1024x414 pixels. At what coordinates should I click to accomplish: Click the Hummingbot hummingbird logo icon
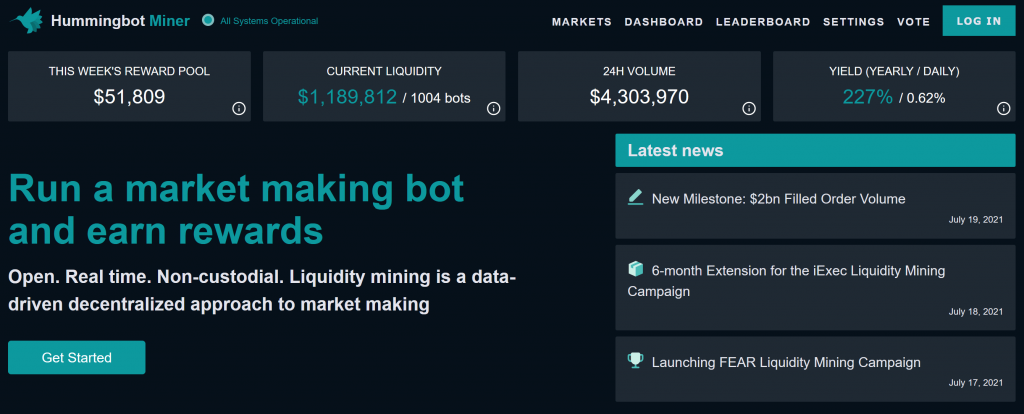tap(26, 20)
